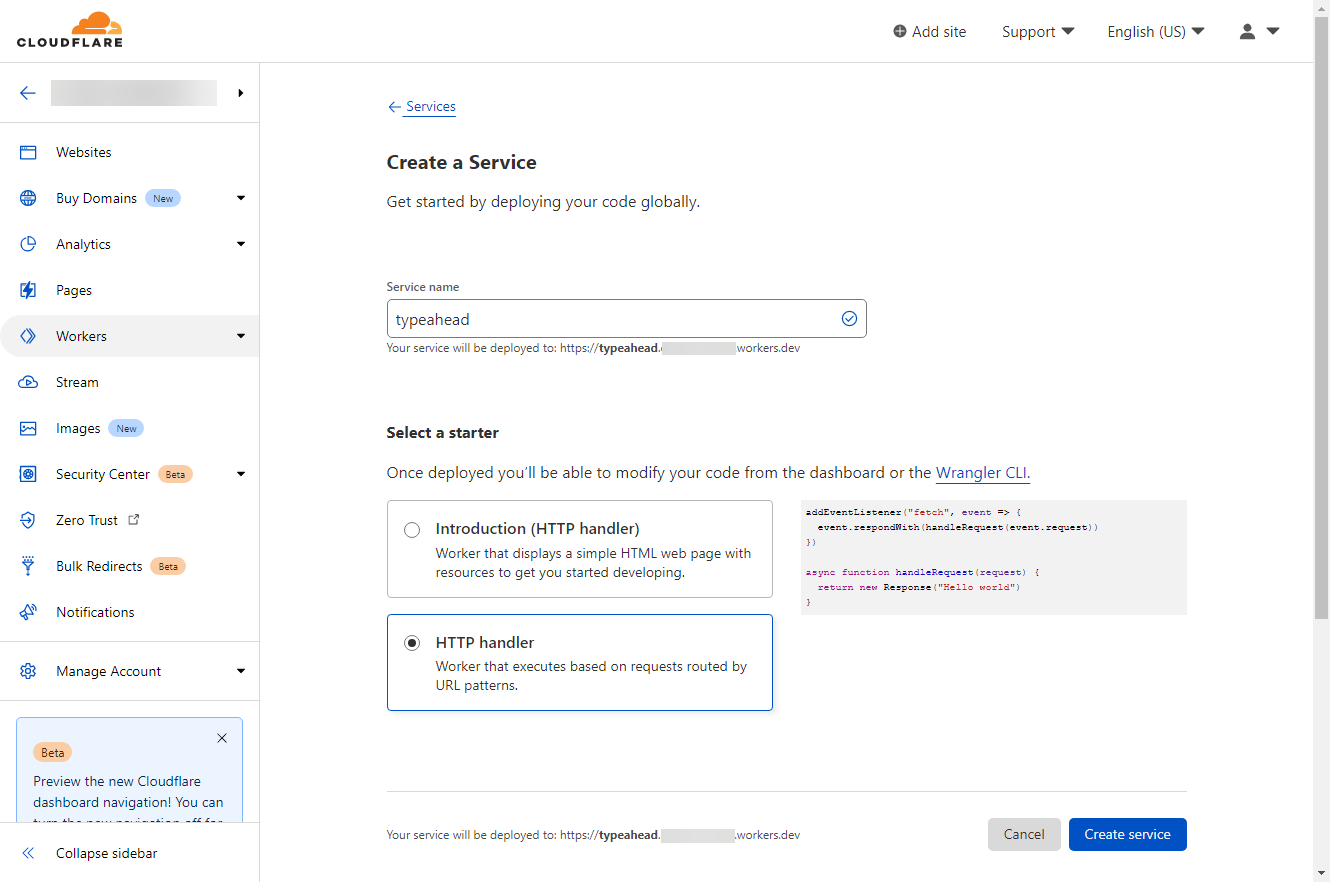Click the Collapse sidebar double chevron icon

(28, 853)
